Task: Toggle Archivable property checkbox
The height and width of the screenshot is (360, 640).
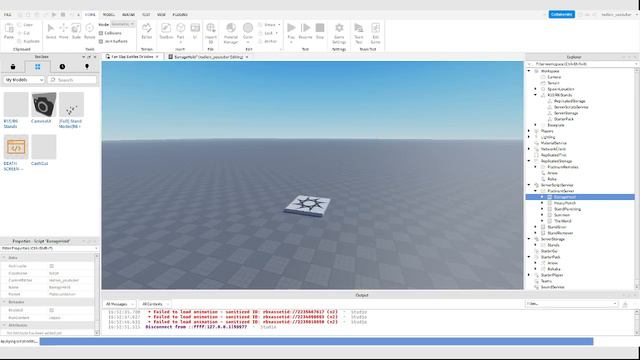Action: 51,266
